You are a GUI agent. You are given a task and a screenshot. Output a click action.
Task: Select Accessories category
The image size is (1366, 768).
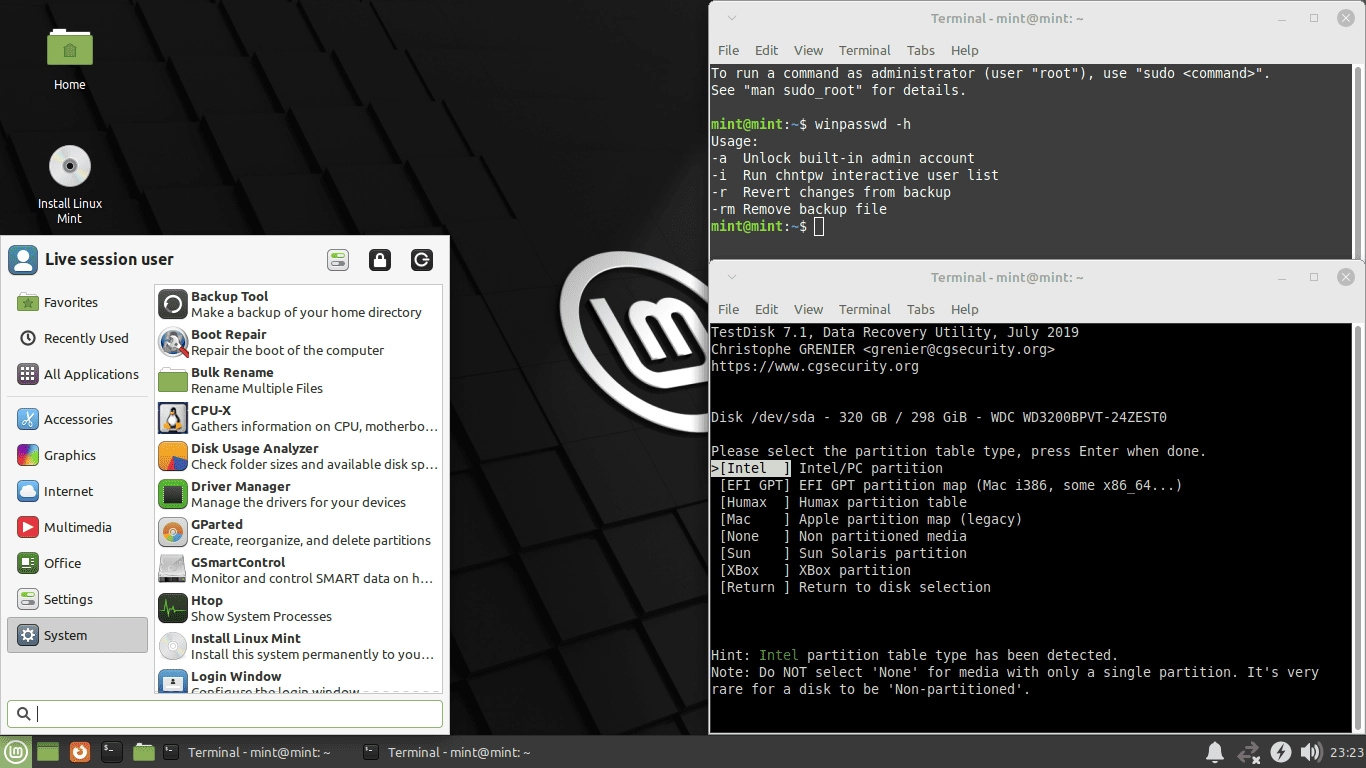pos(78,419)
